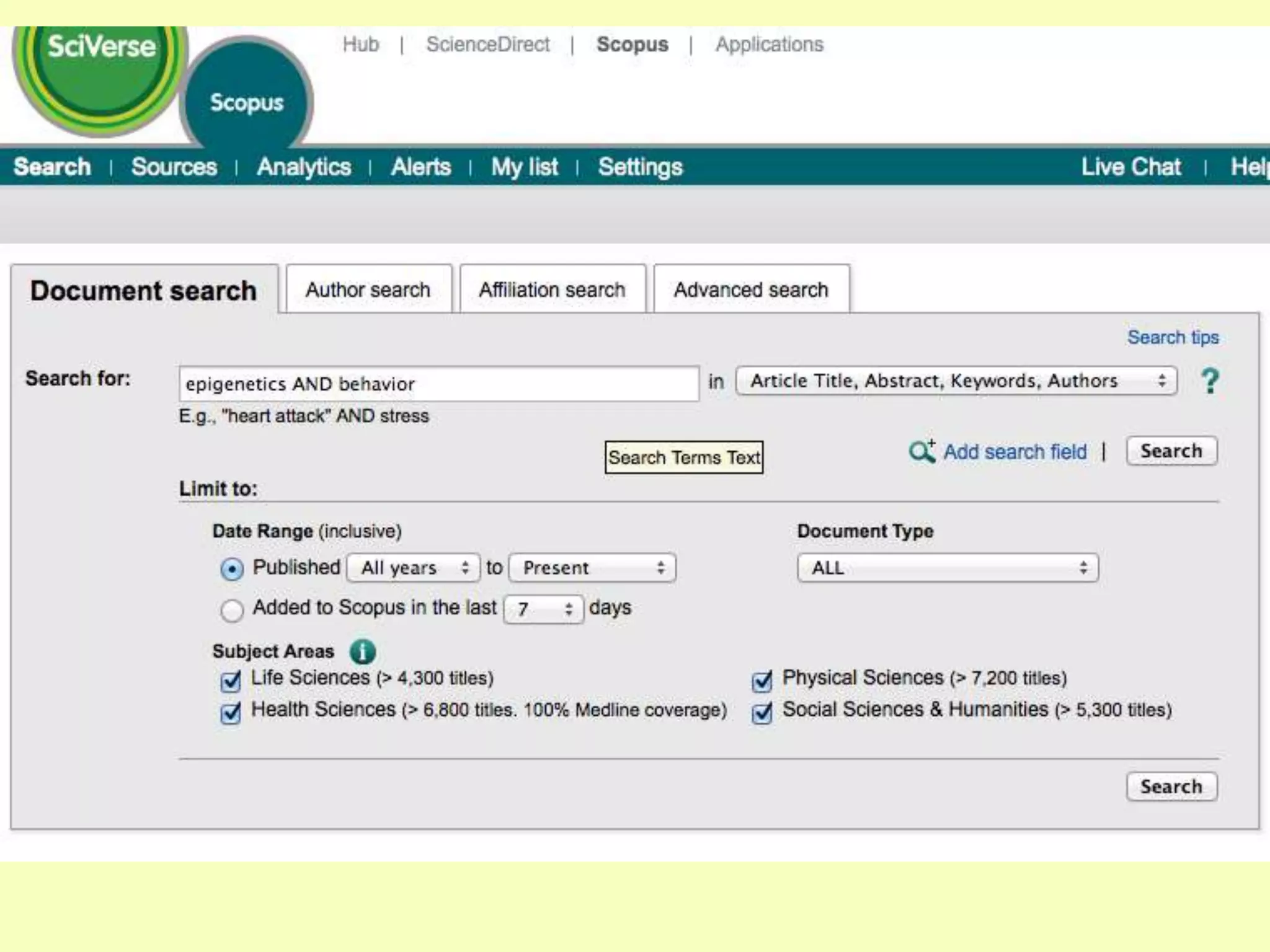
Task: Click the Search for text input field
Action: 438,384
